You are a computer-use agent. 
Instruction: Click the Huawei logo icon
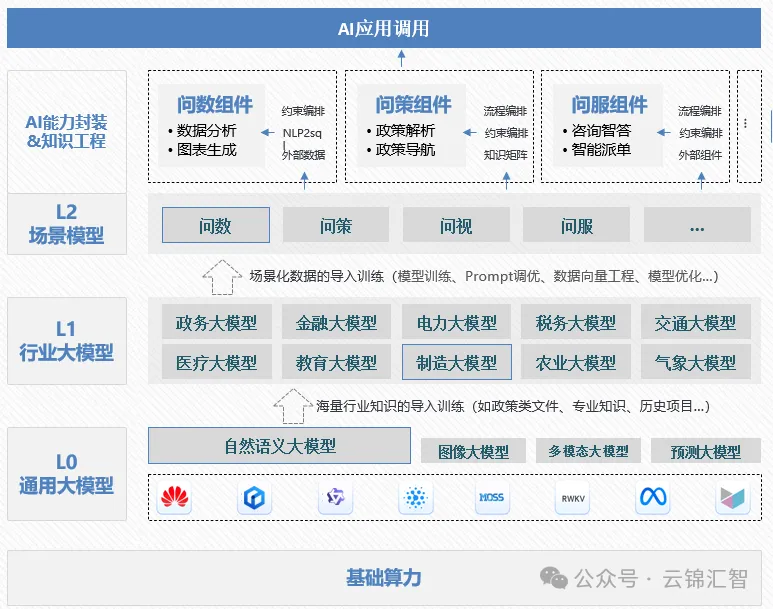(175, 497)
